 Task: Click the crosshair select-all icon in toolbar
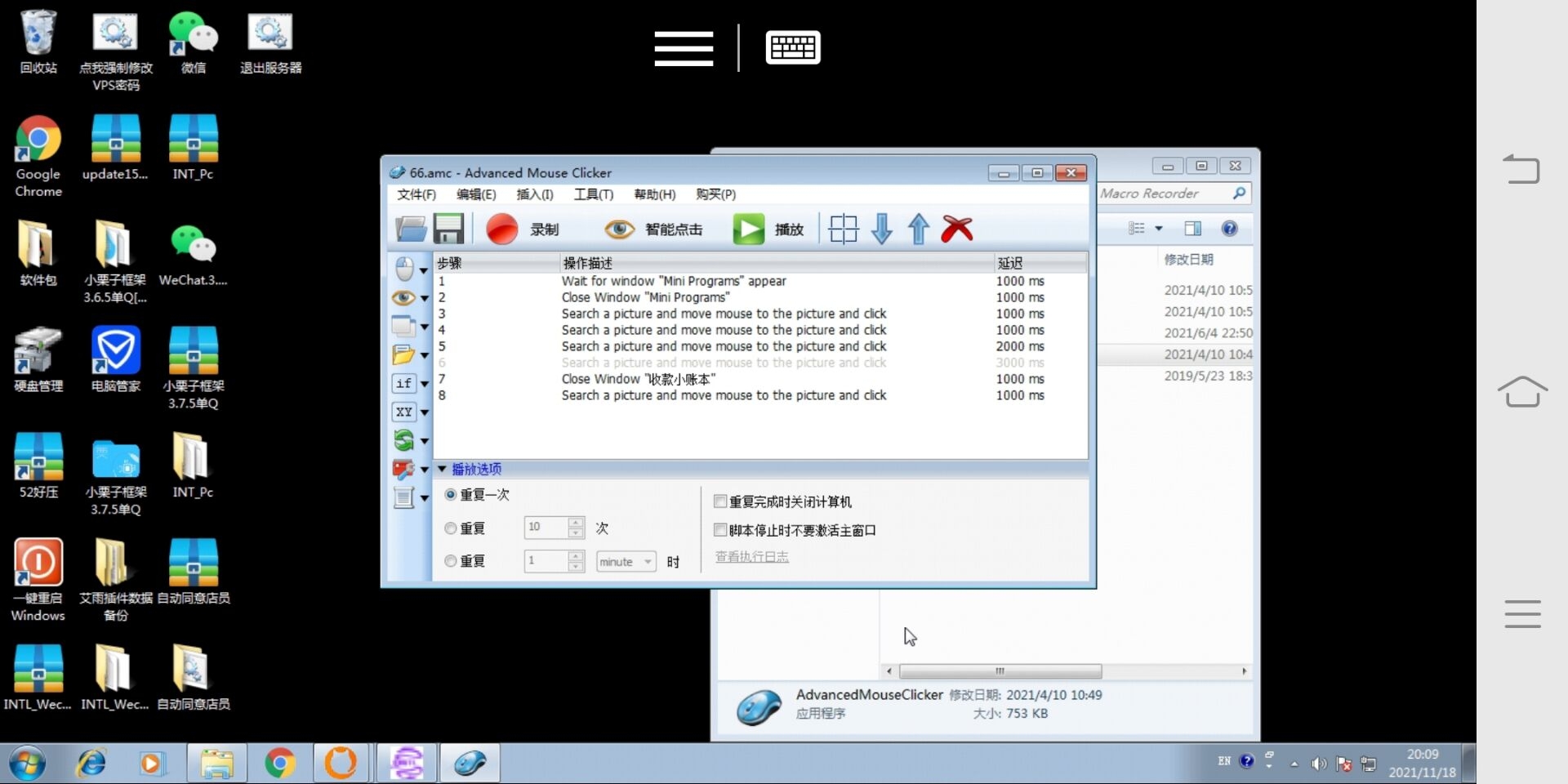tap(843, 229)
